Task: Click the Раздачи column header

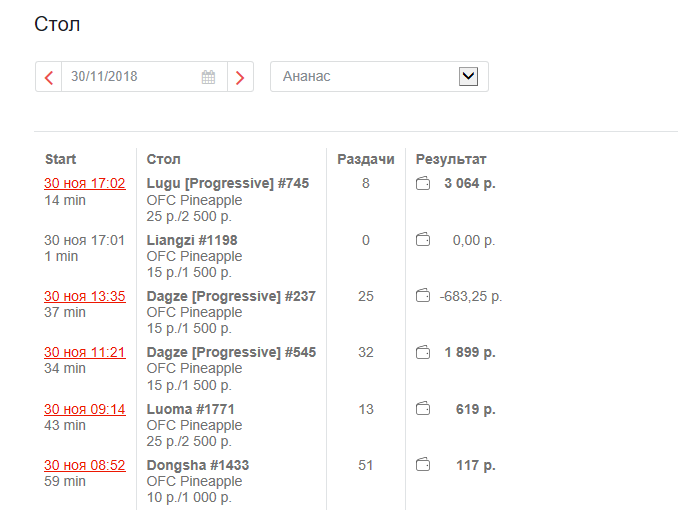Action: coord(366,159)
